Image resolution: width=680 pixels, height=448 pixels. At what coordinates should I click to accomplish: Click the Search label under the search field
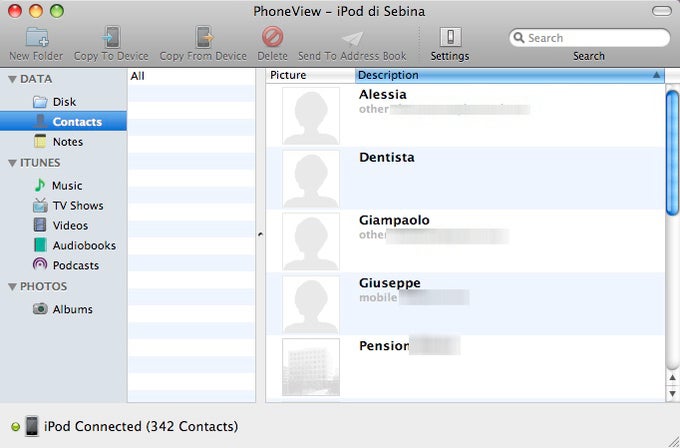coord(588,56)
